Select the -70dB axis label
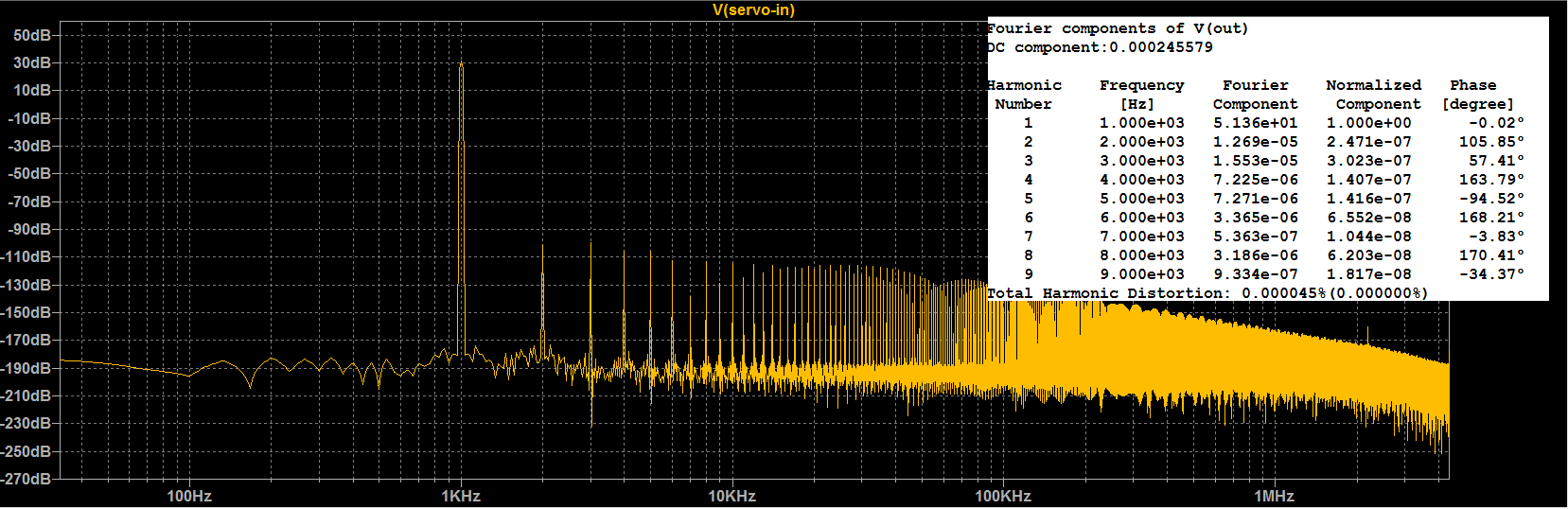This screenshot has height=509, width=1568. [x=29, y=202]
